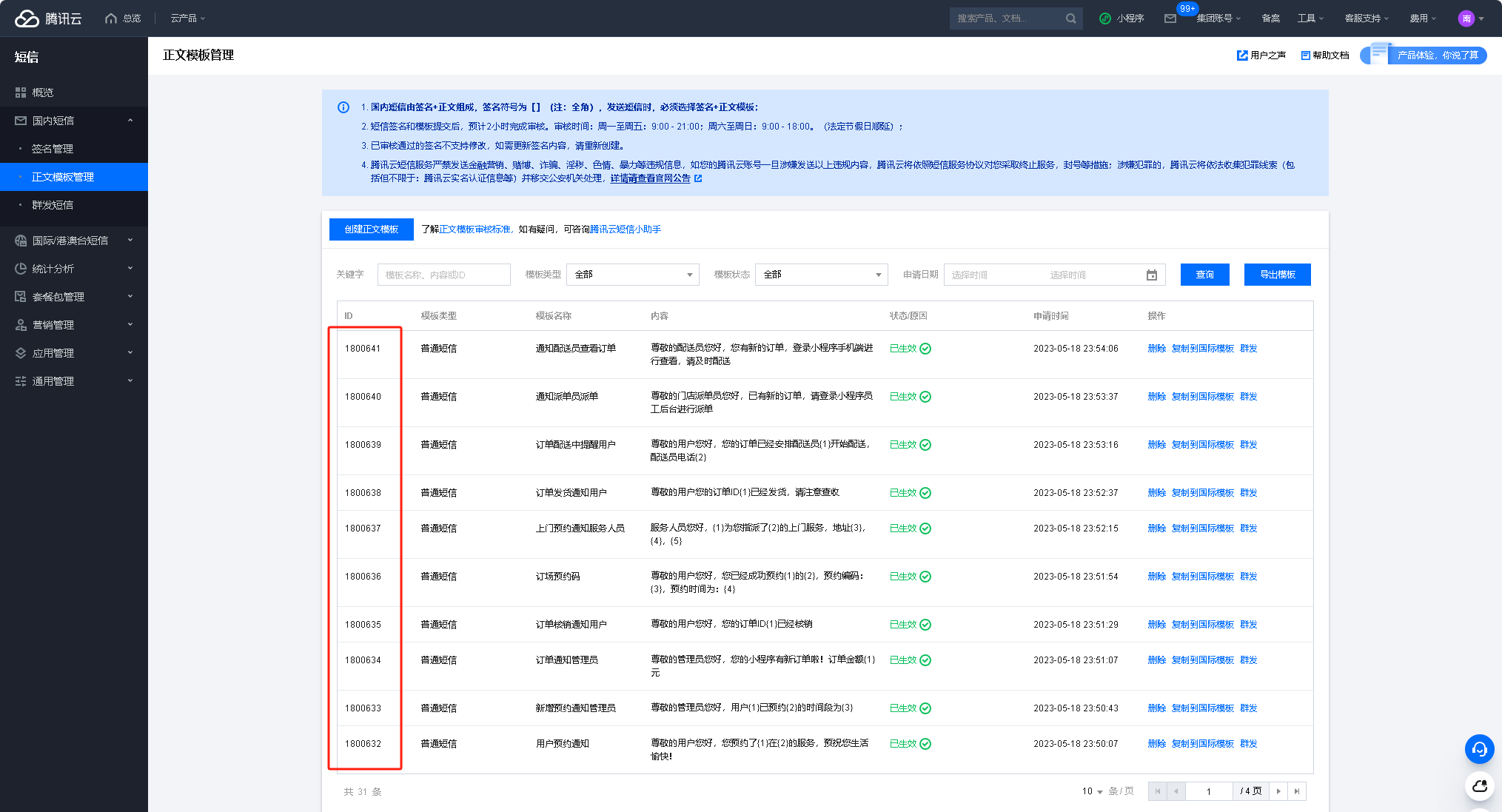Click the floating cloud assistant icon
1502x812 pixels.
click(1480, 786)
